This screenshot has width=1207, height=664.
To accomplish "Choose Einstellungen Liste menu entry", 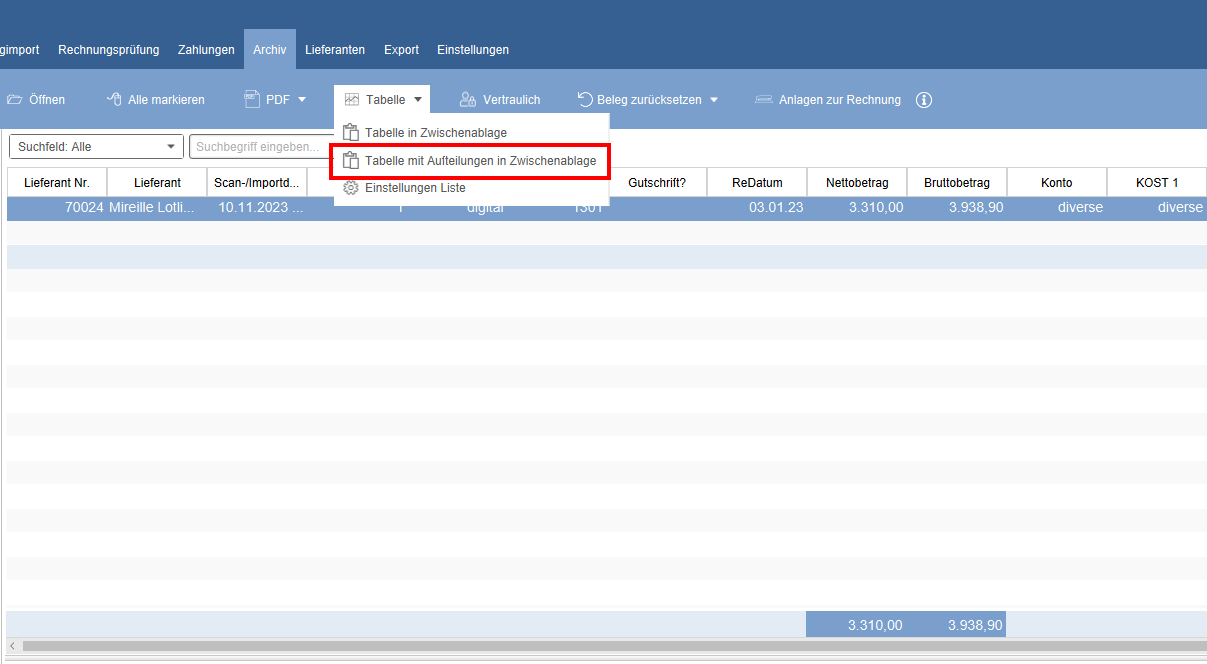I will tap(471, 187).
